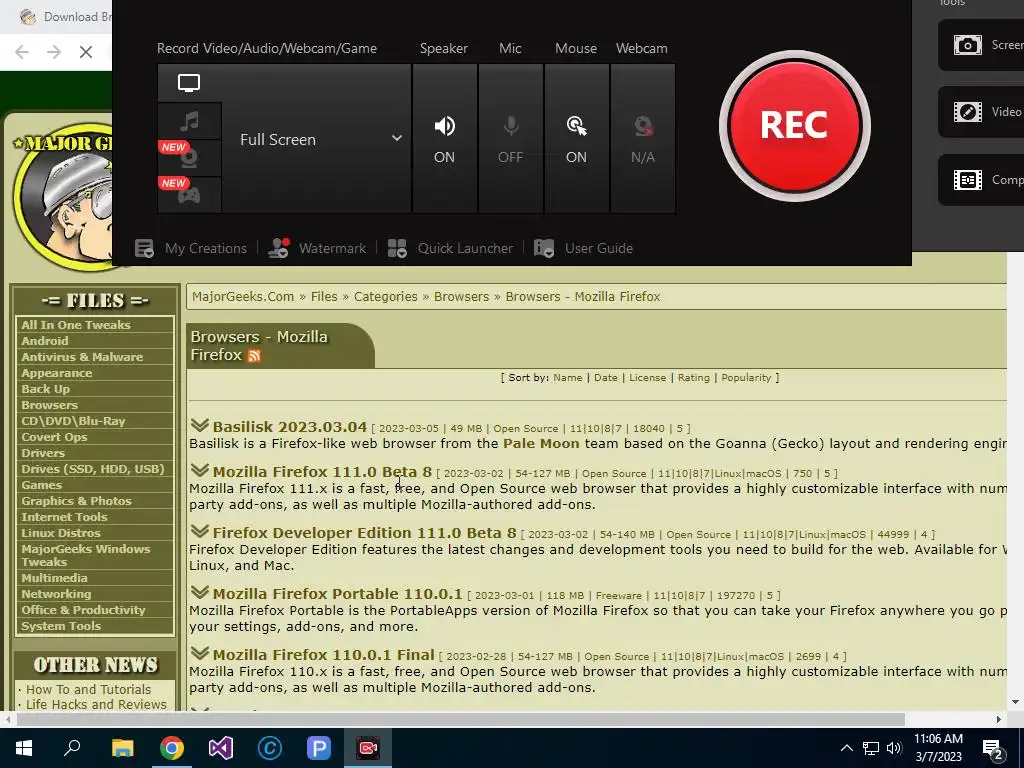Toggle the Mouse ON click effect
1024x768 pixels.
(576, 139)
